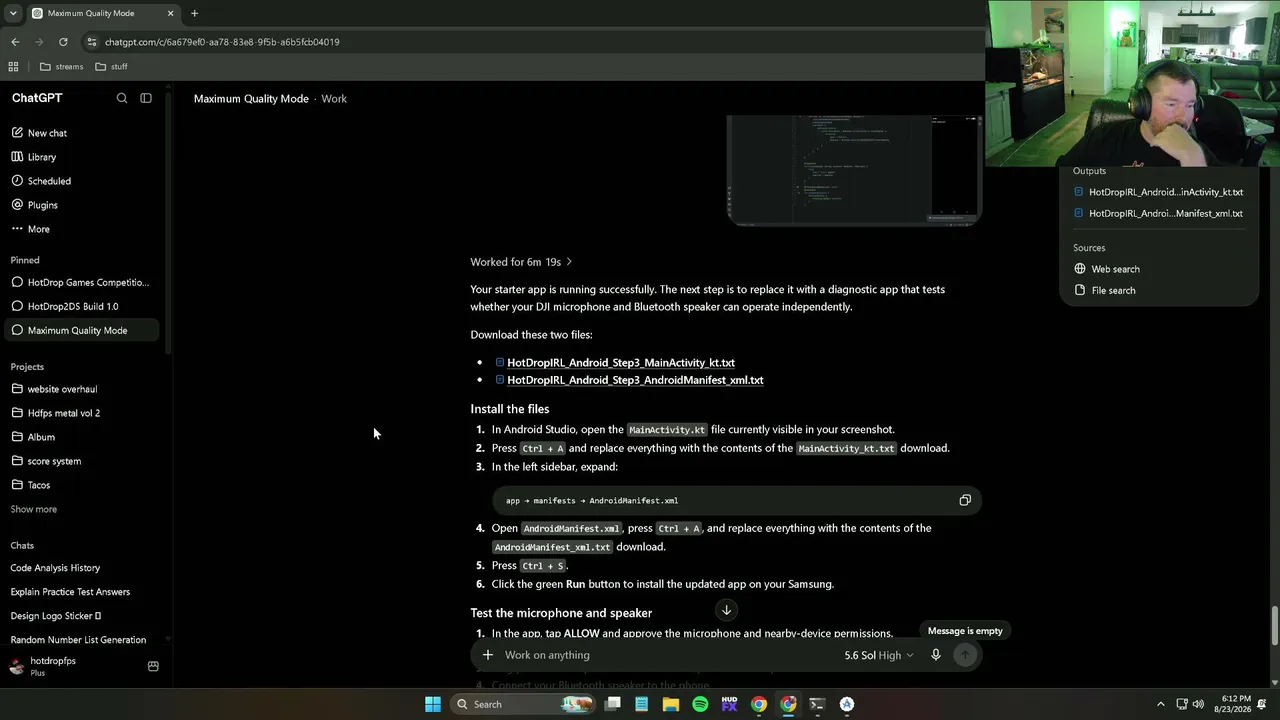Show hidden system tray icons

(1161, 704)
